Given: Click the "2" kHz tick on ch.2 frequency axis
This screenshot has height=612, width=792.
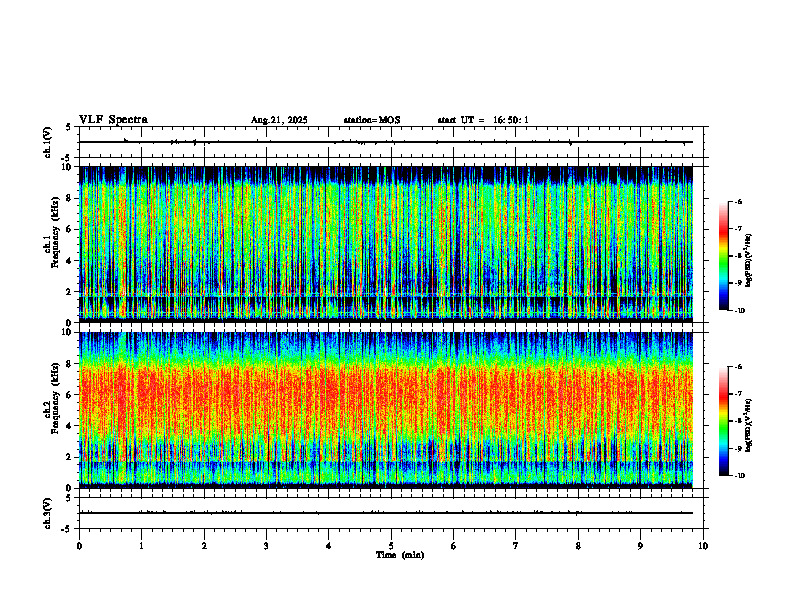Looking at the screenshot, I should (70, 457).
